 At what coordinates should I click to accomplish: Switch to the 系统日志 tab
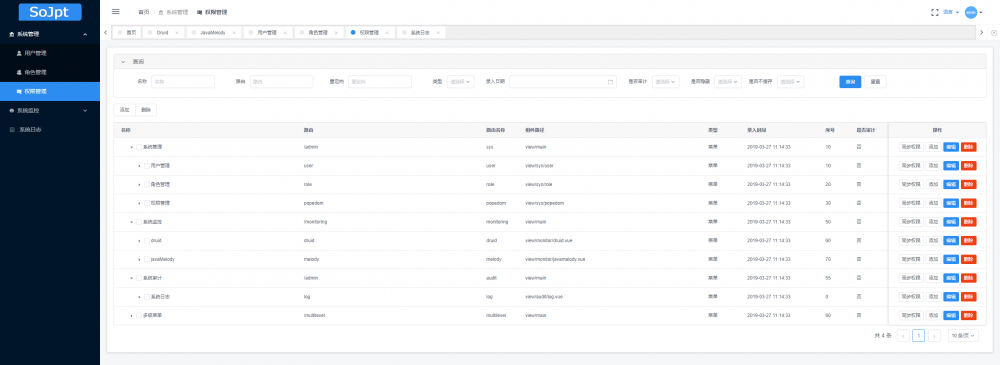(x=420, y=32)
